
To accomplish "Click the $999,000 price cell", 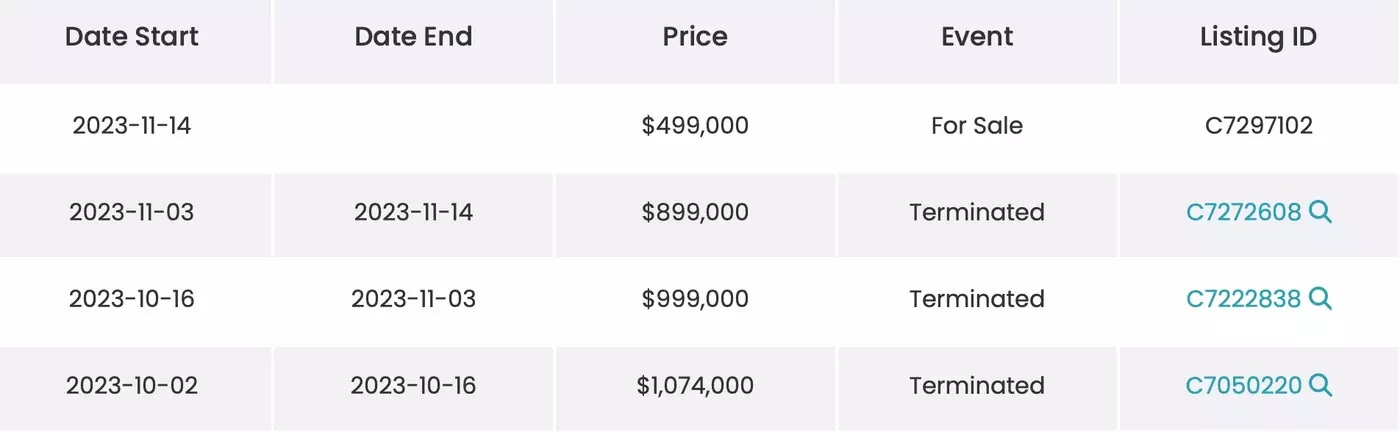I will [x=695, y=298].
